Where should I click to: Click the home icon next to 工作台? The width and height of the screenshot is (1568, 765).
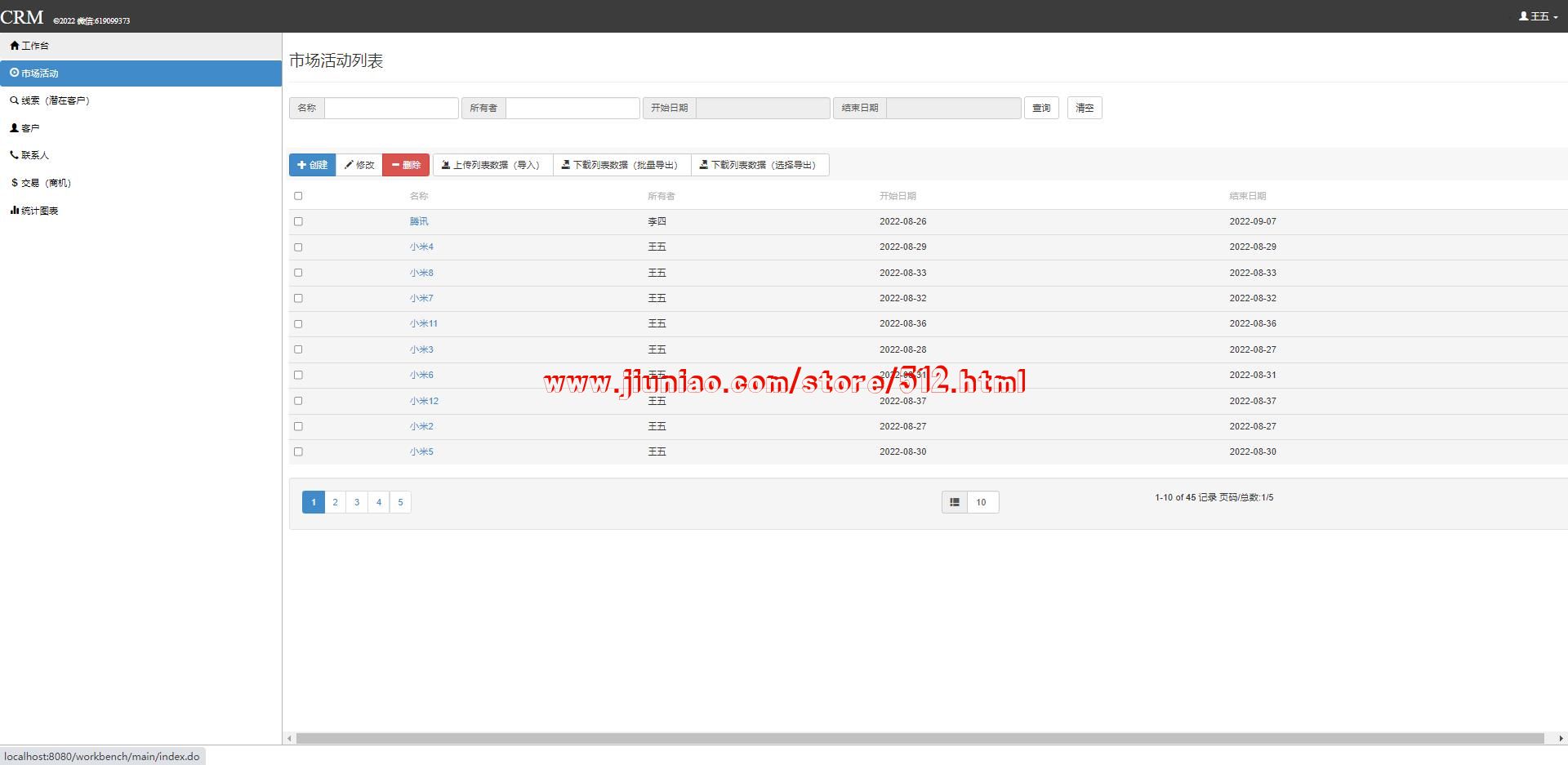[14, 46]
